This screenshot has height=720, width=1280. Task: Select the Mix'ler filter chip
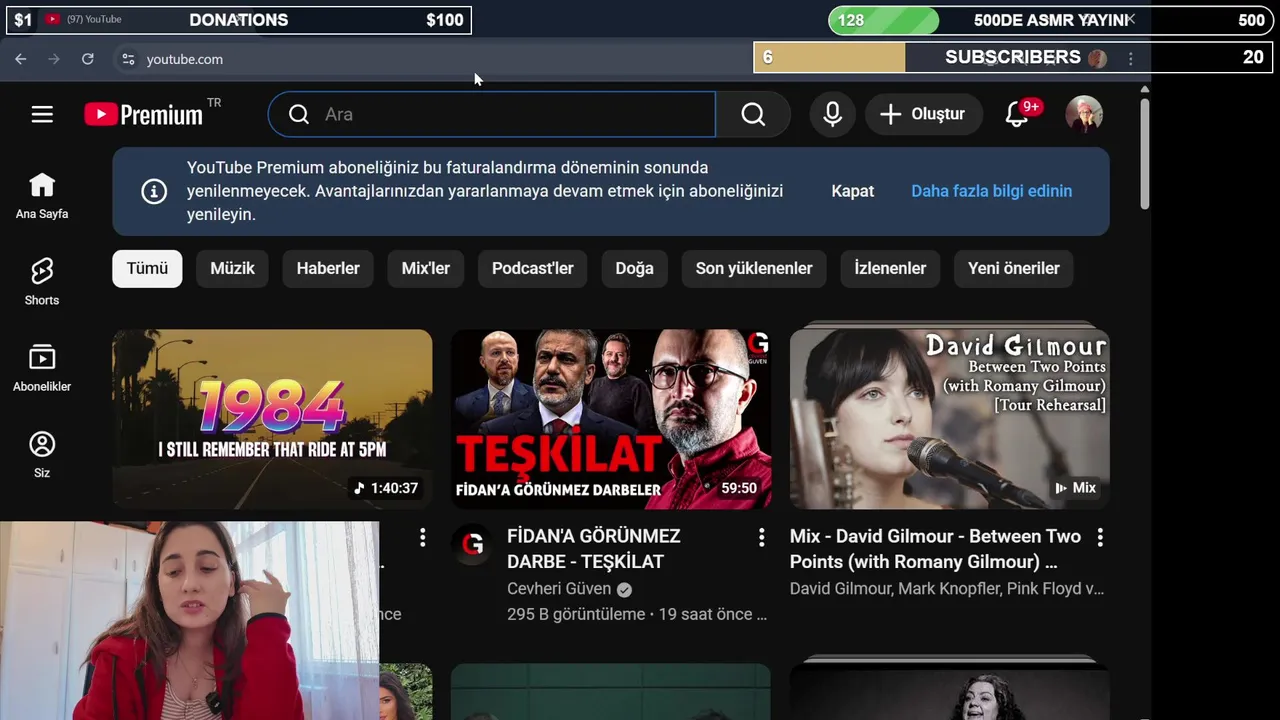pos(426,269)
